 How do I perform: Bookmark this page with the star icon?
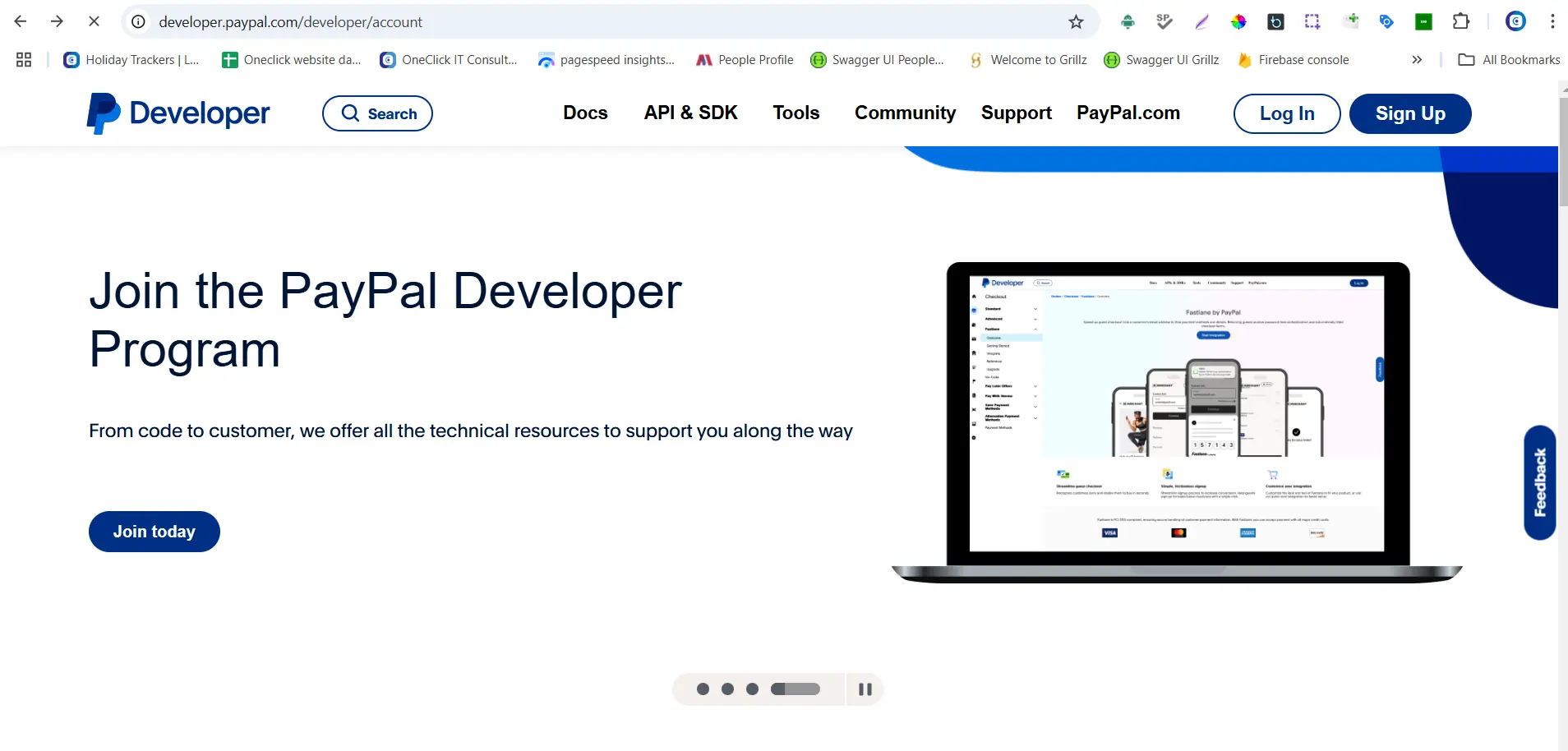pyautogui.click(x=1076, y=22)
